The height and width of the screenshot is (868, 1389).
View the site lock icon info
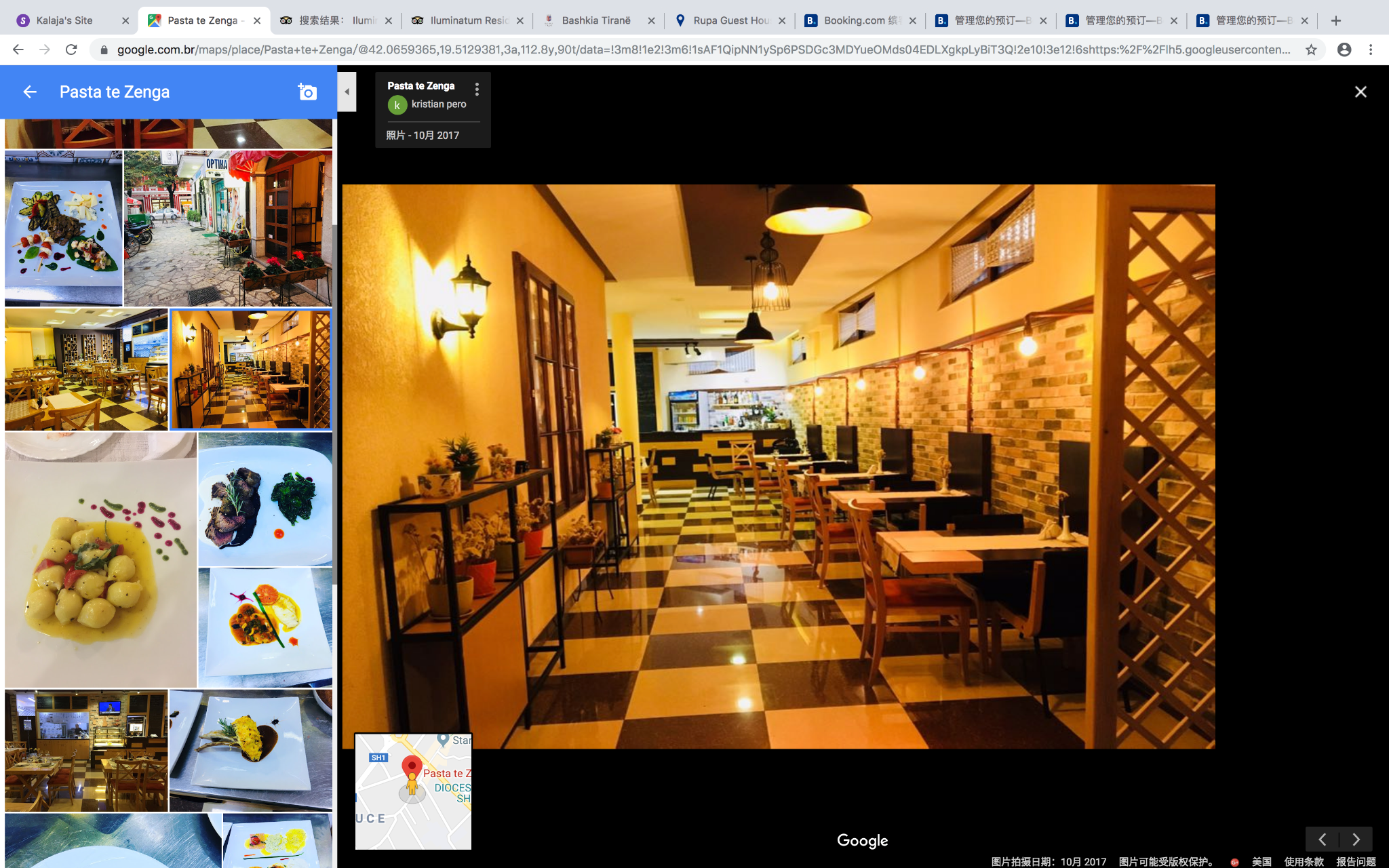[x=104, y=50]
